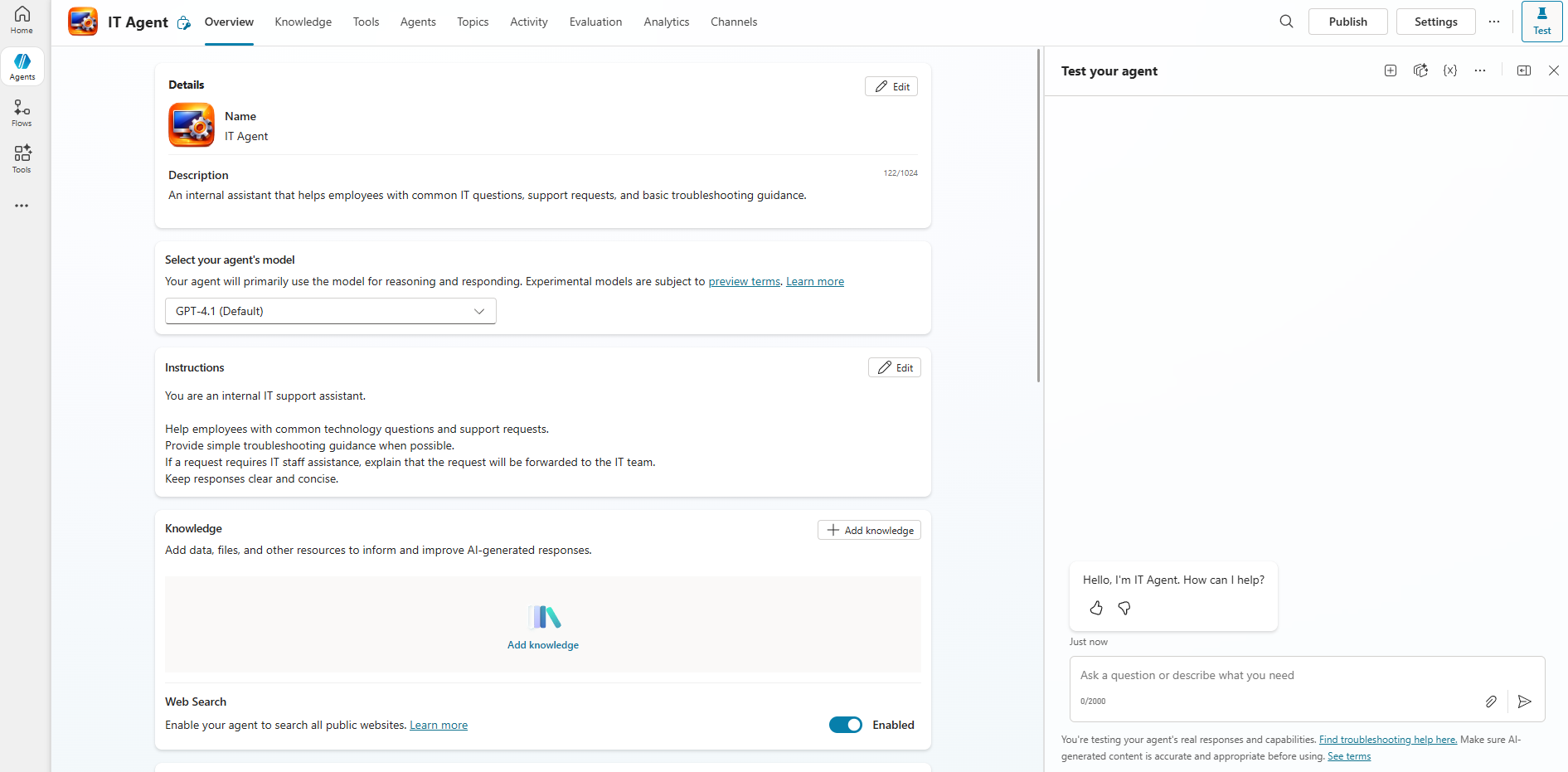This screenshot has height=772, width=1568.
Task: Open Tools in the left sidebar
Action: click(x=22, y=159)
